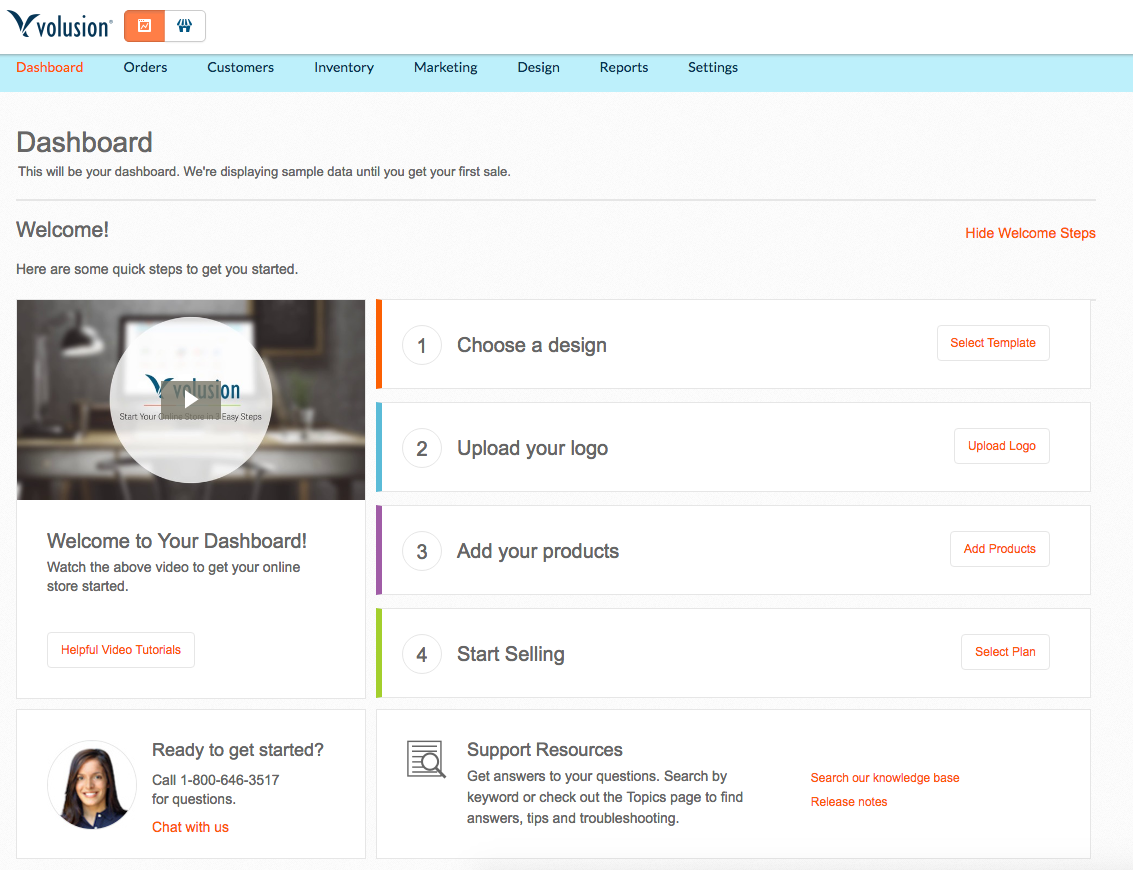This screenshot has height=870, width=1133.
Task: Open Helpful Video Tutorials
Action: (121, 650)
